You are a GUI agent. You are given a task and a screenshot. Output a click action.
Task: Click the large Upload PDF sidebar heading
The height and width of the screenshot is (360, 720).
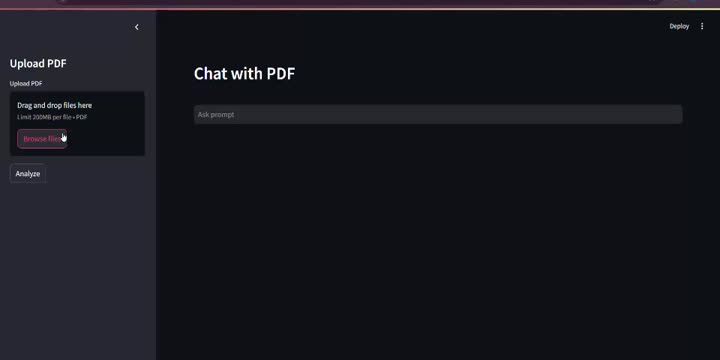38,63
